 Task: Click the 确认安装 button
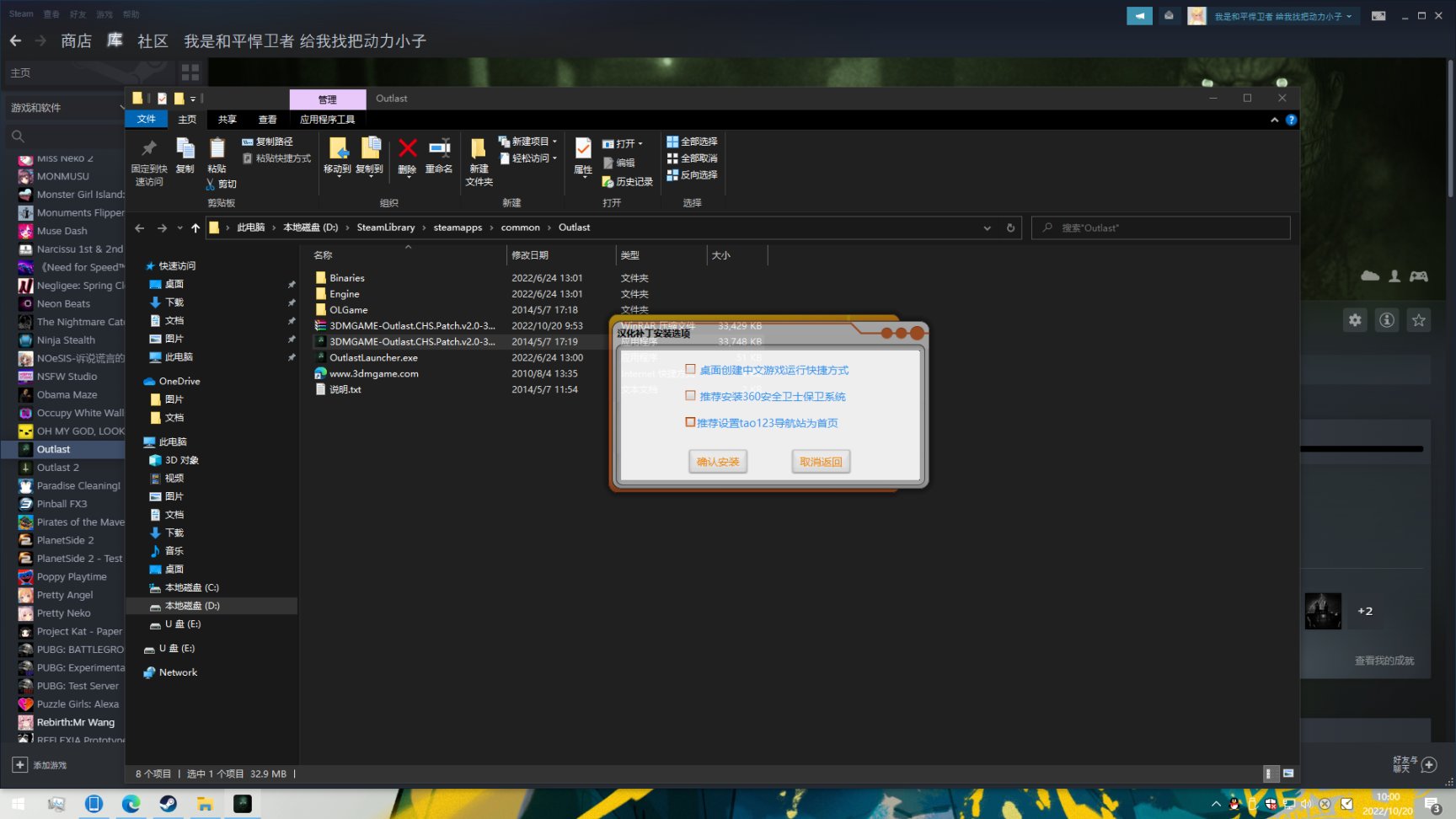point(718,462)
